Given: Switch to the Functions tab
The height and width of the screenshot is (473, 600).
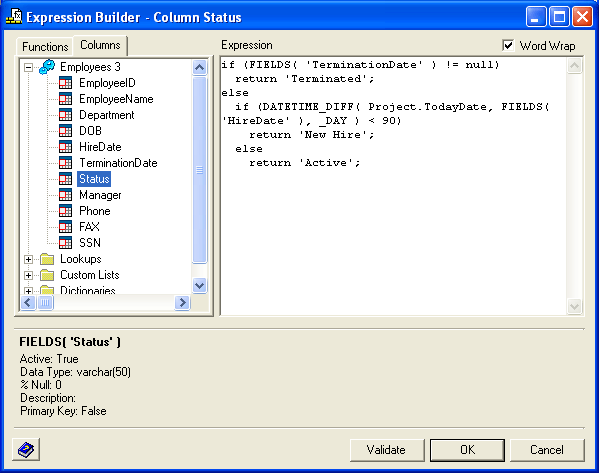Looking at the screenshot, I should (x=45, y=47).
